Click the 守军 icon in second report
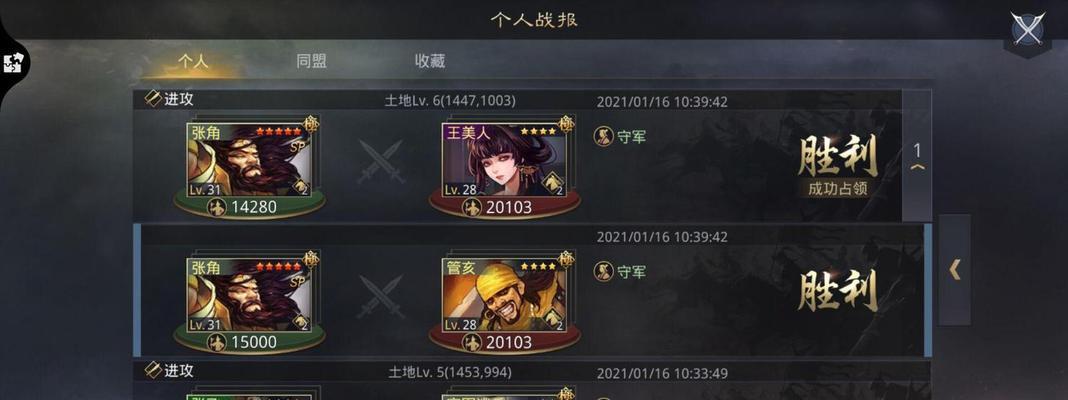Screen dimensions: 1068x400 (603, 271)
